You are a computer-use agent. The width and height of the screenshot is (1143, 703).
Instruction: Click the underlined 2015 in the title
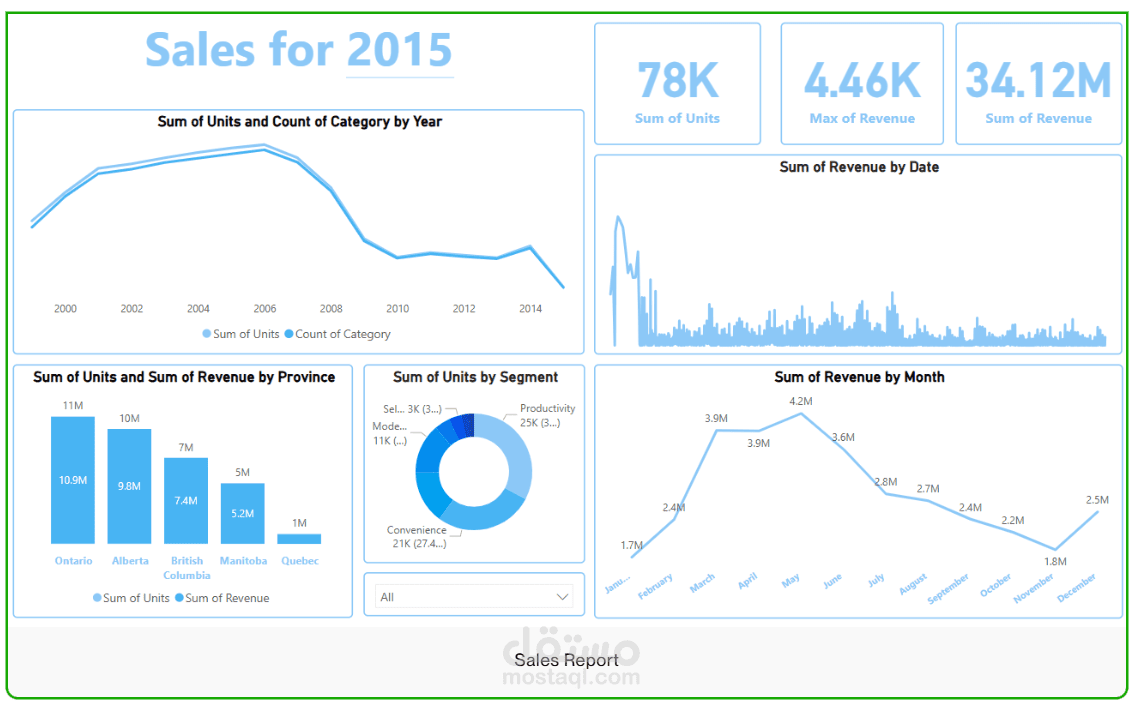point(399,50)
